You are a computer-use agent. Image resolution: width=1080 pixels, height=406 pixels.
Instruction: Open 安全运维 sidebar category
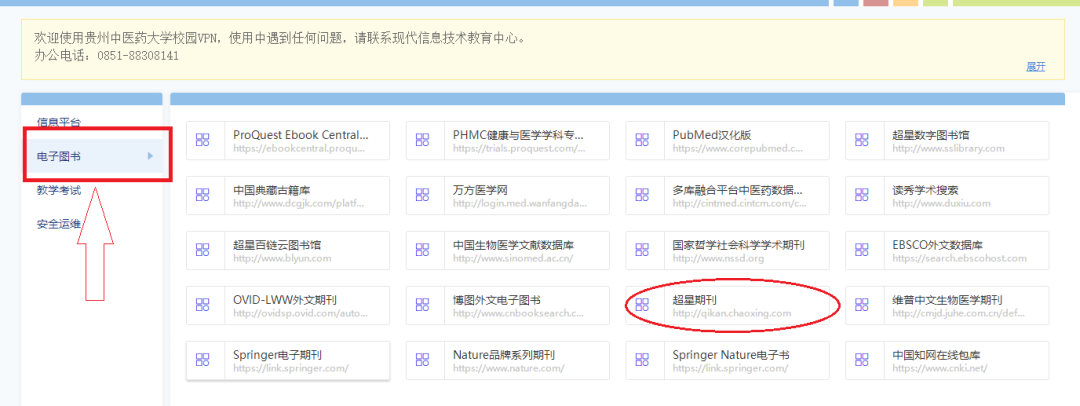click(x=59, y=223)
